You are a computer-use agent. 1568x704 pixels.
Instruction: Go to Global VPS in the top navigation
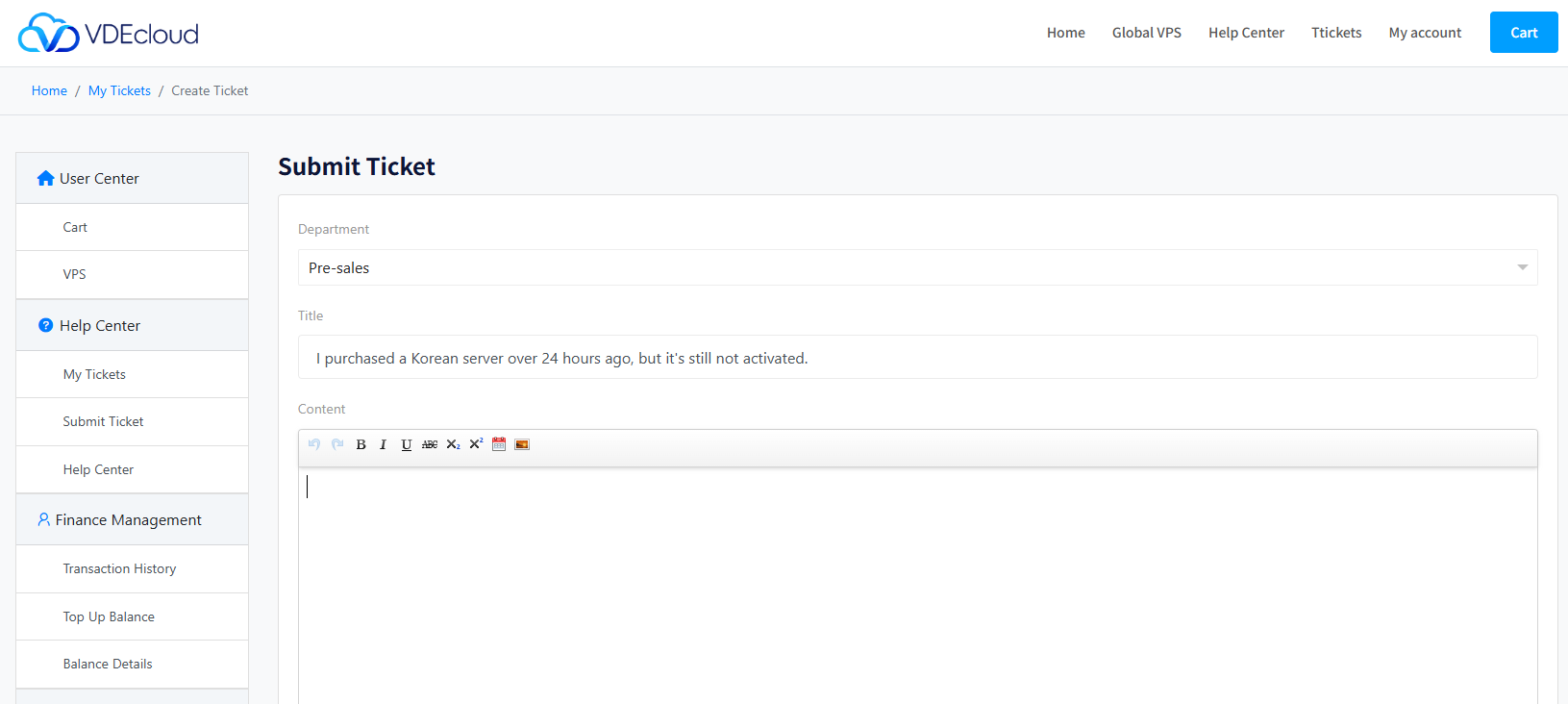coord(1146,33)
